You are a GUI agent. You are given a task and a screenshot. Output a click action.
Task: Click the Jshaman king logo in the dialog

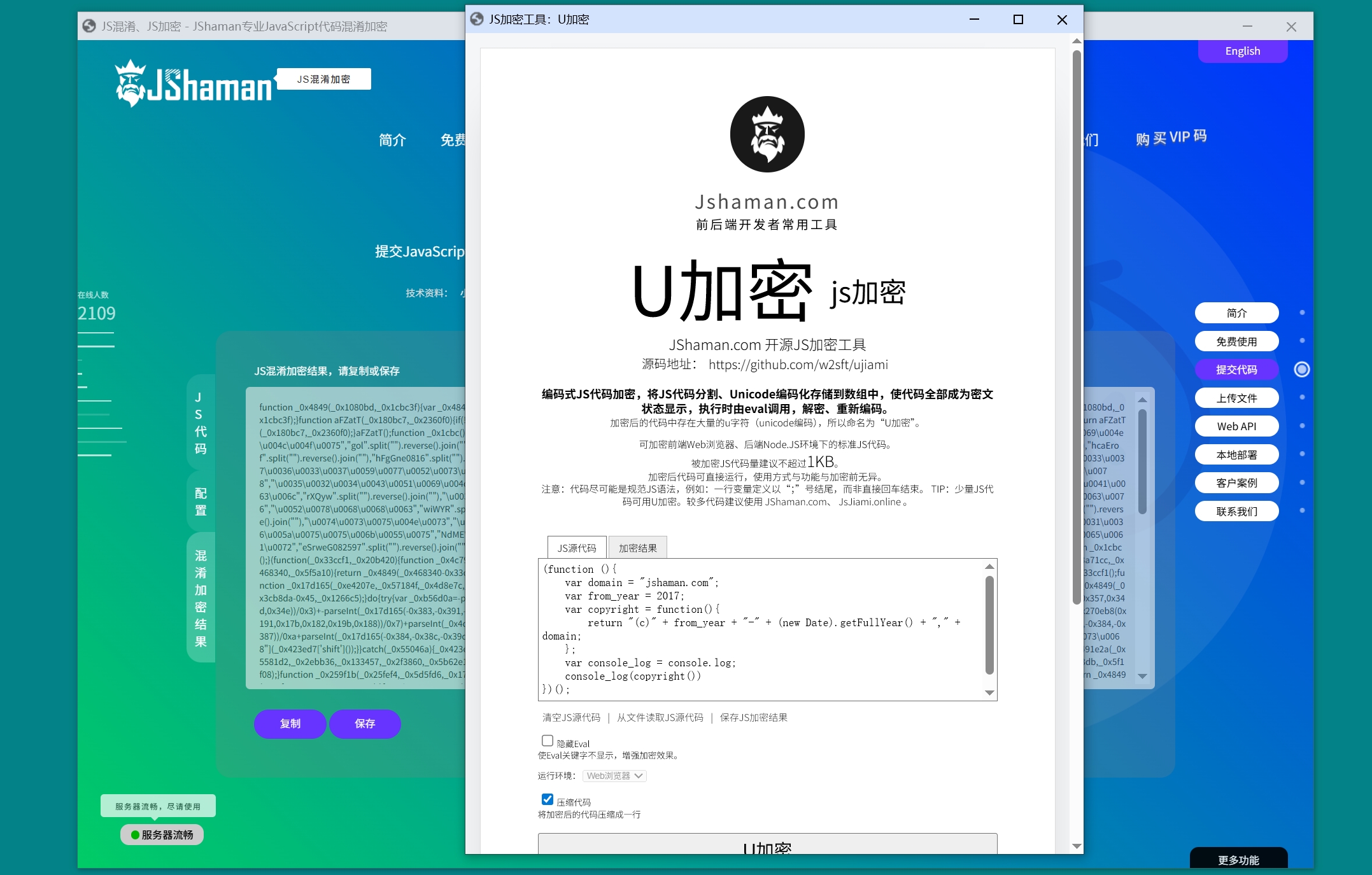tap(767, 134)
